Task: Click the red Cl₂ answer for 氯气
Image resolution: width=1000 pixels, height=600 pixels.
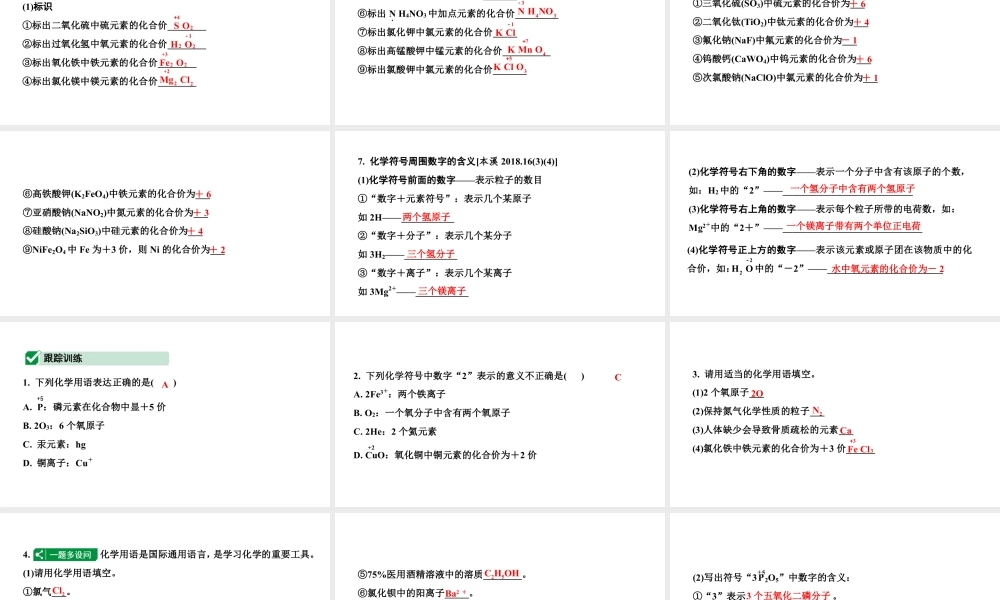Action: point(58,590)
